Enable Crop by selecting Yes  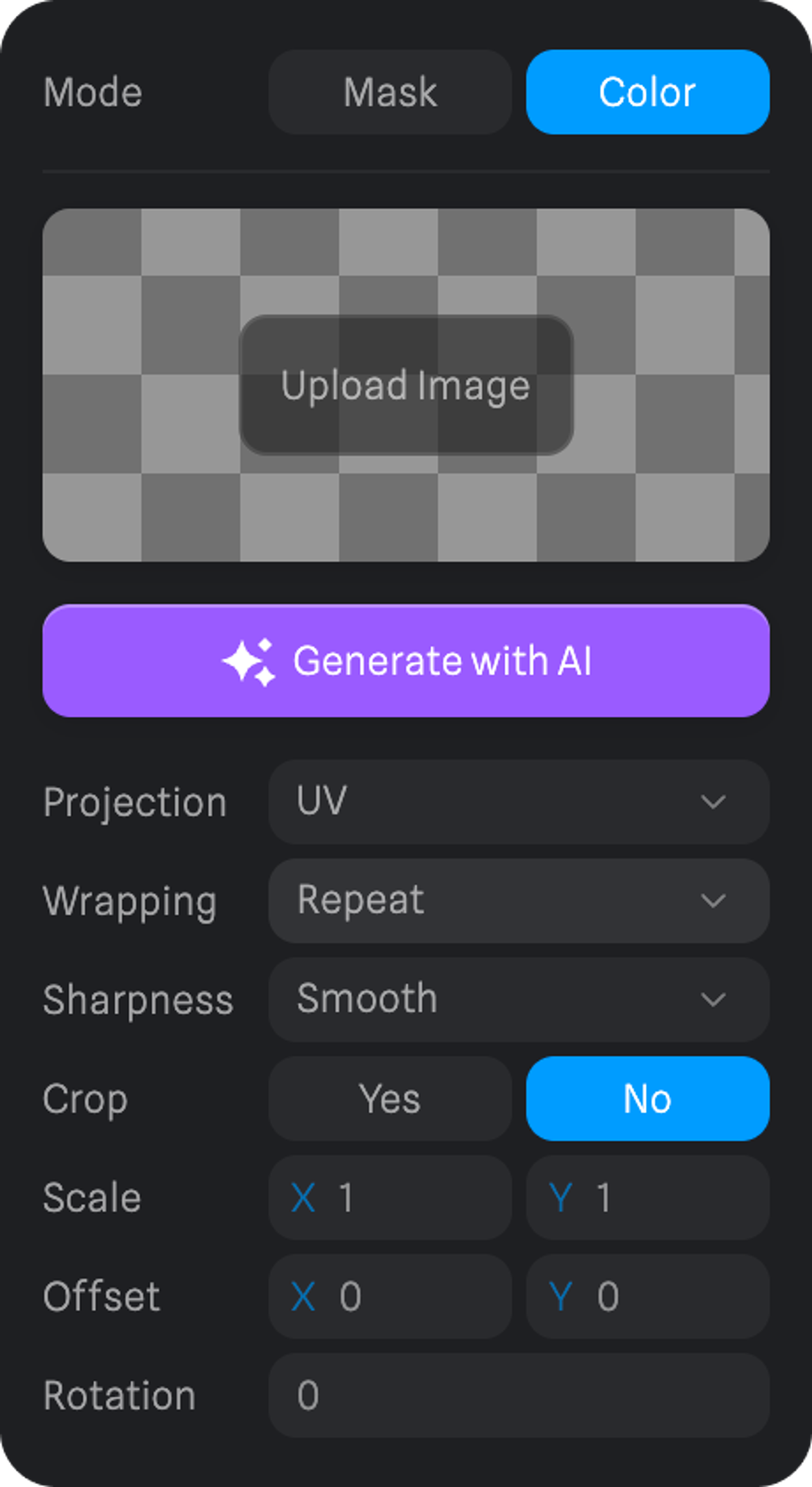tap(389, 1099)
